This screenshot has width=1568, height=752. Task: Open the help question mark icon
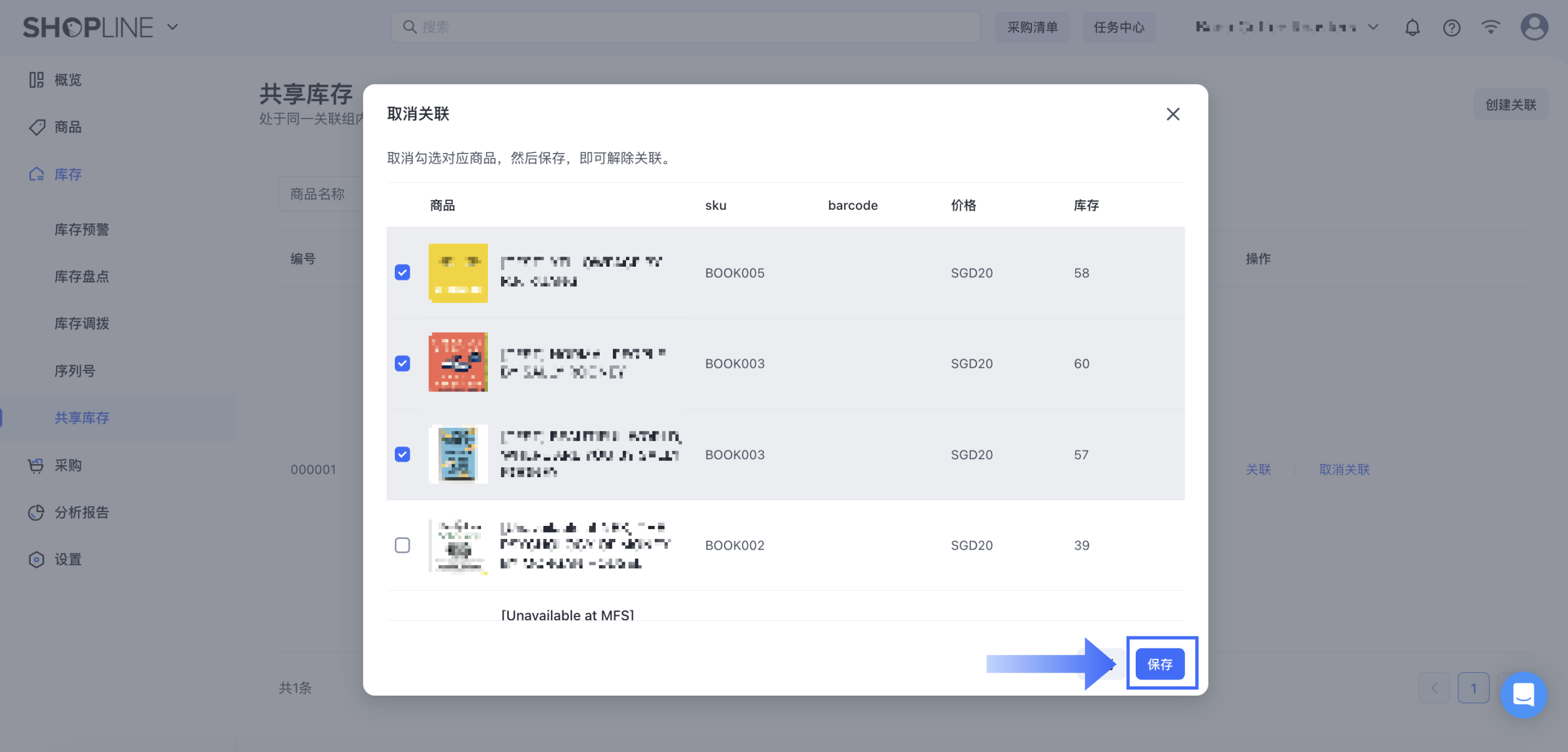[1451, 27]
